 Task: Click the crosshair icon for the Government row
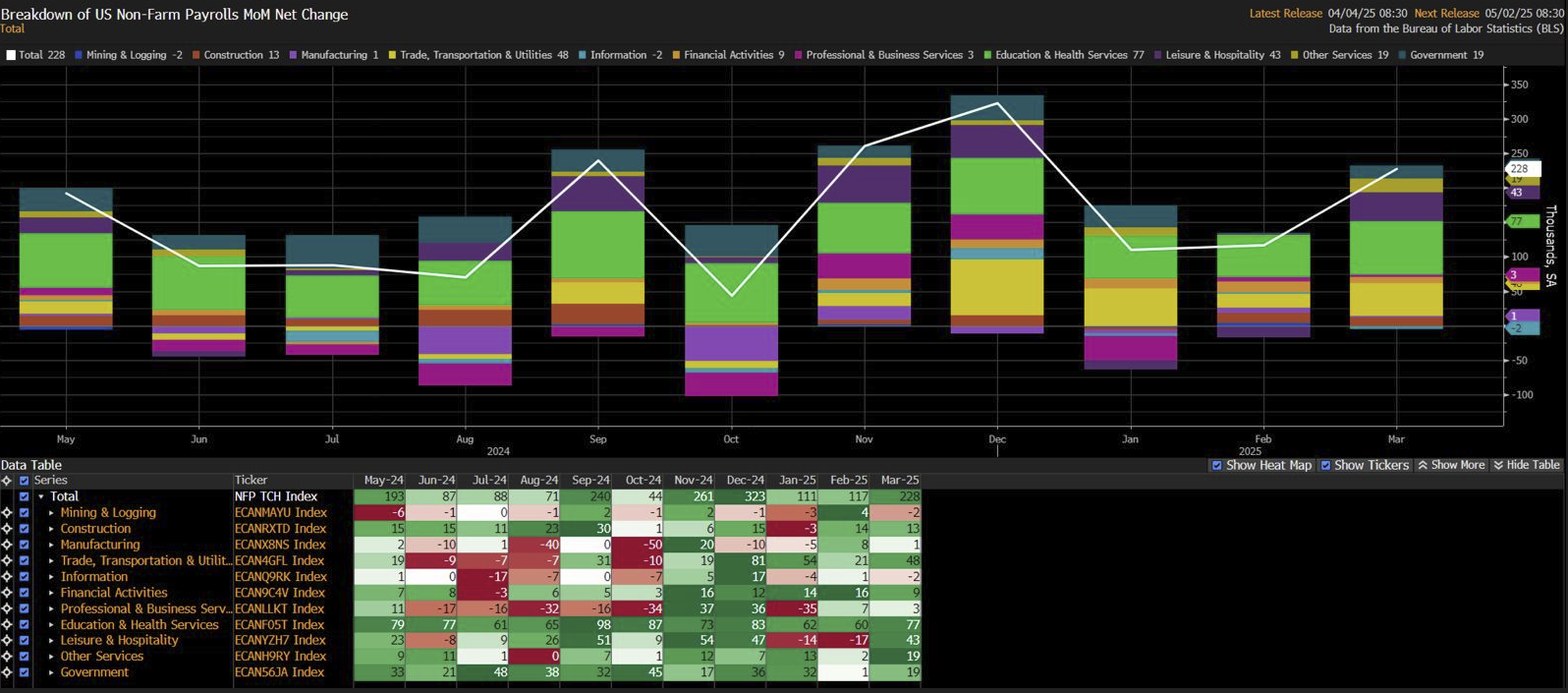coord(7,672)
